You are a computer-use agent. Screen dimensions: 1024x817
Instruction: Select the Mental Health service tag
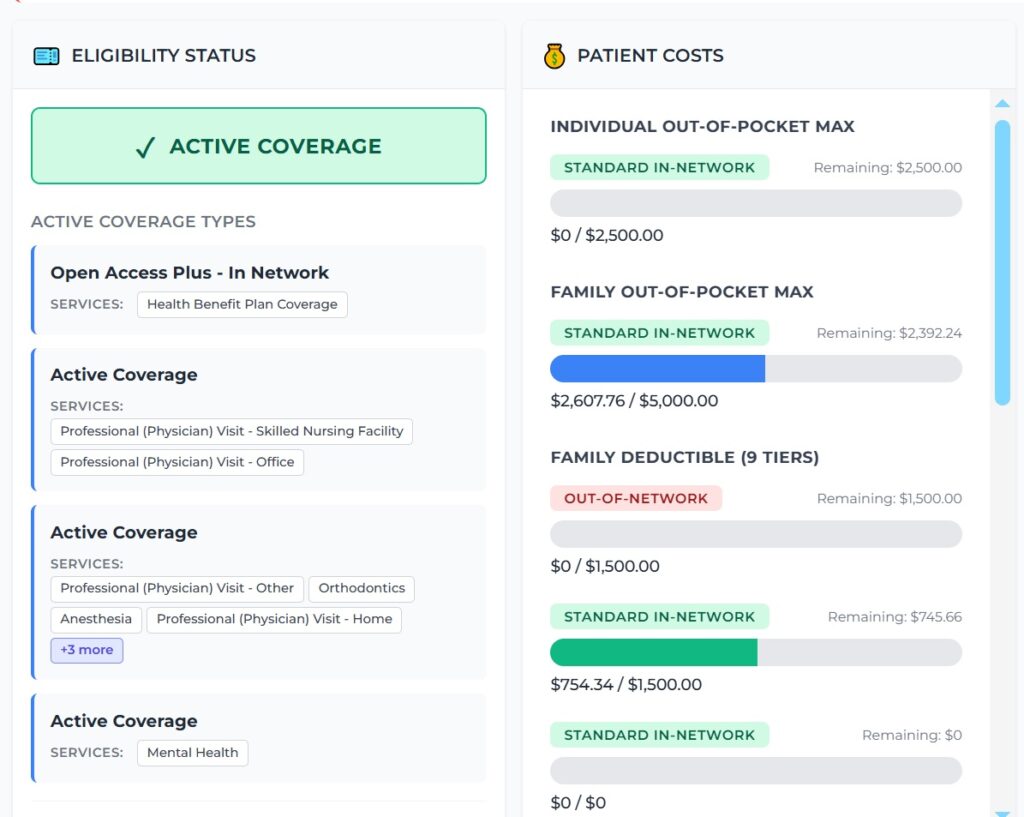(x=192, y=752)
